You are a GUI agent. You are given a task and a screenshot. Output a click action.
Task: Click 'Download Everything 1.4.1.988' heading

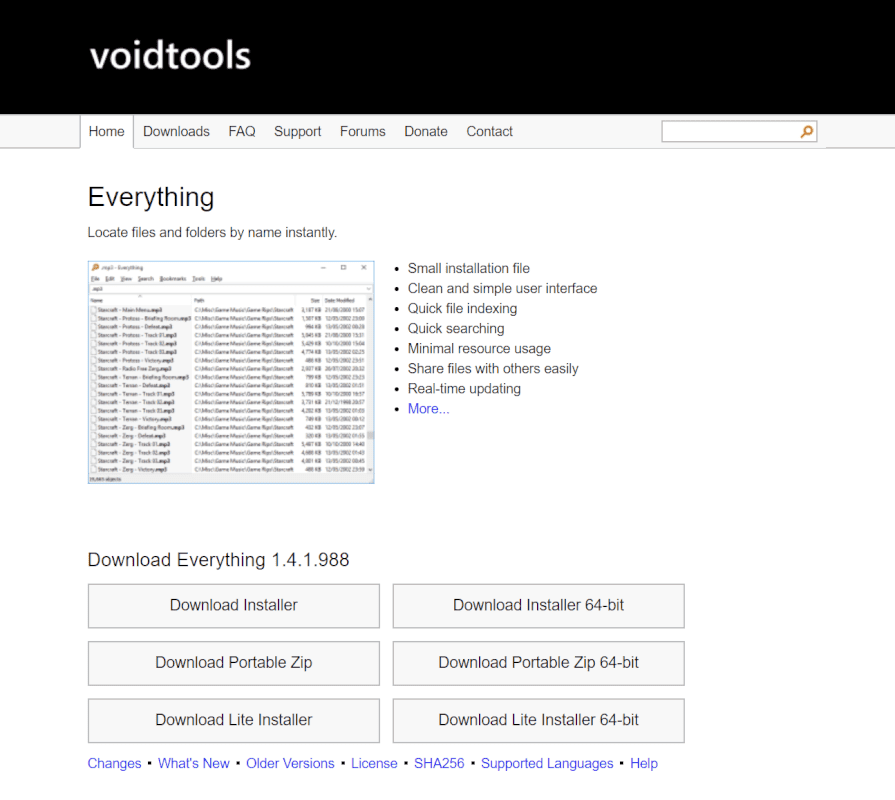[218, 560]
